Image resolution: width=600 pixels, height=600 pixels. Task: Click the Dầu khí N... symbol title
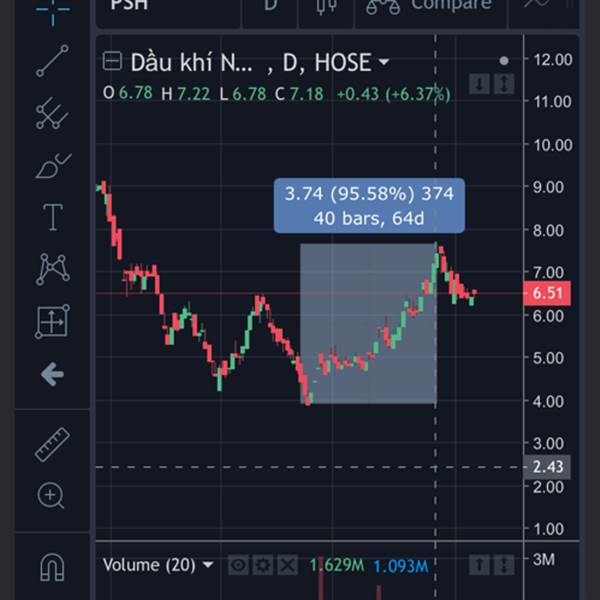191,62
